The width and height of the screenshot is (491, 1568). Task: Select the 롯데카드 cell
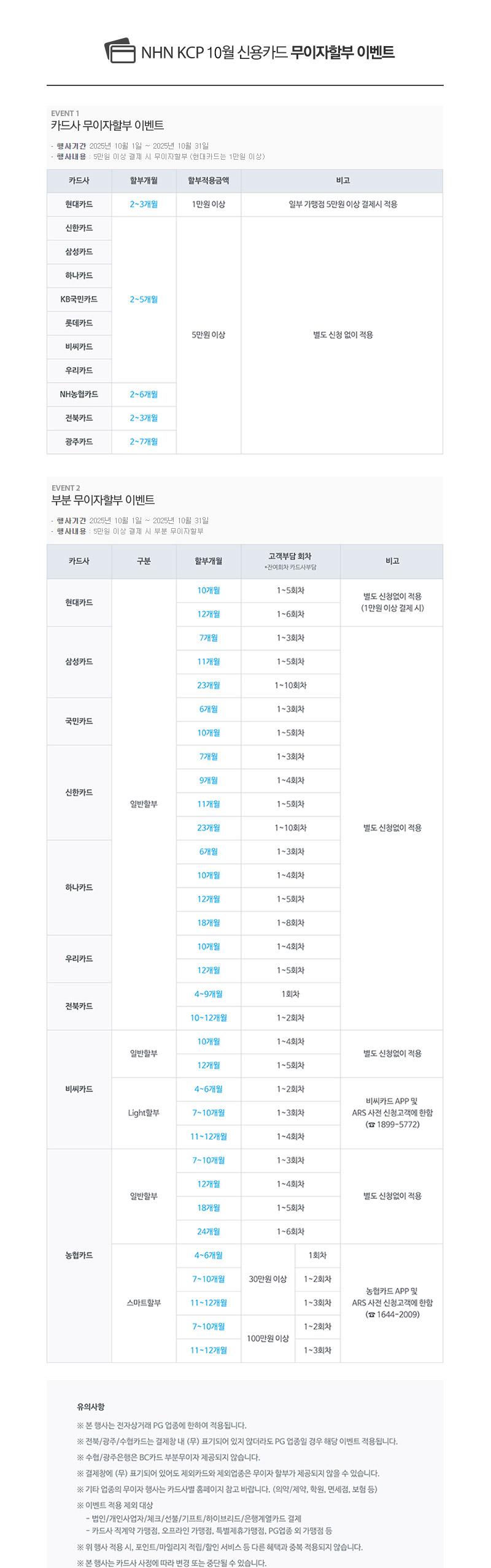pyautogui.click(x=79, y=323)
